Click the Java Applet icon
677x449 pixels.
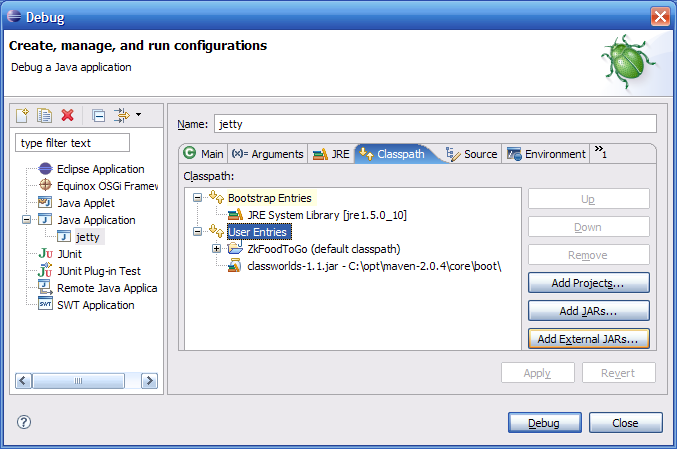(45, 202)
